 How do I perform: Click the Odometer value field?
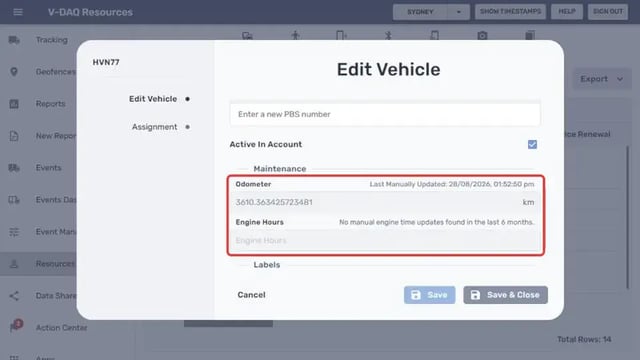385,202
